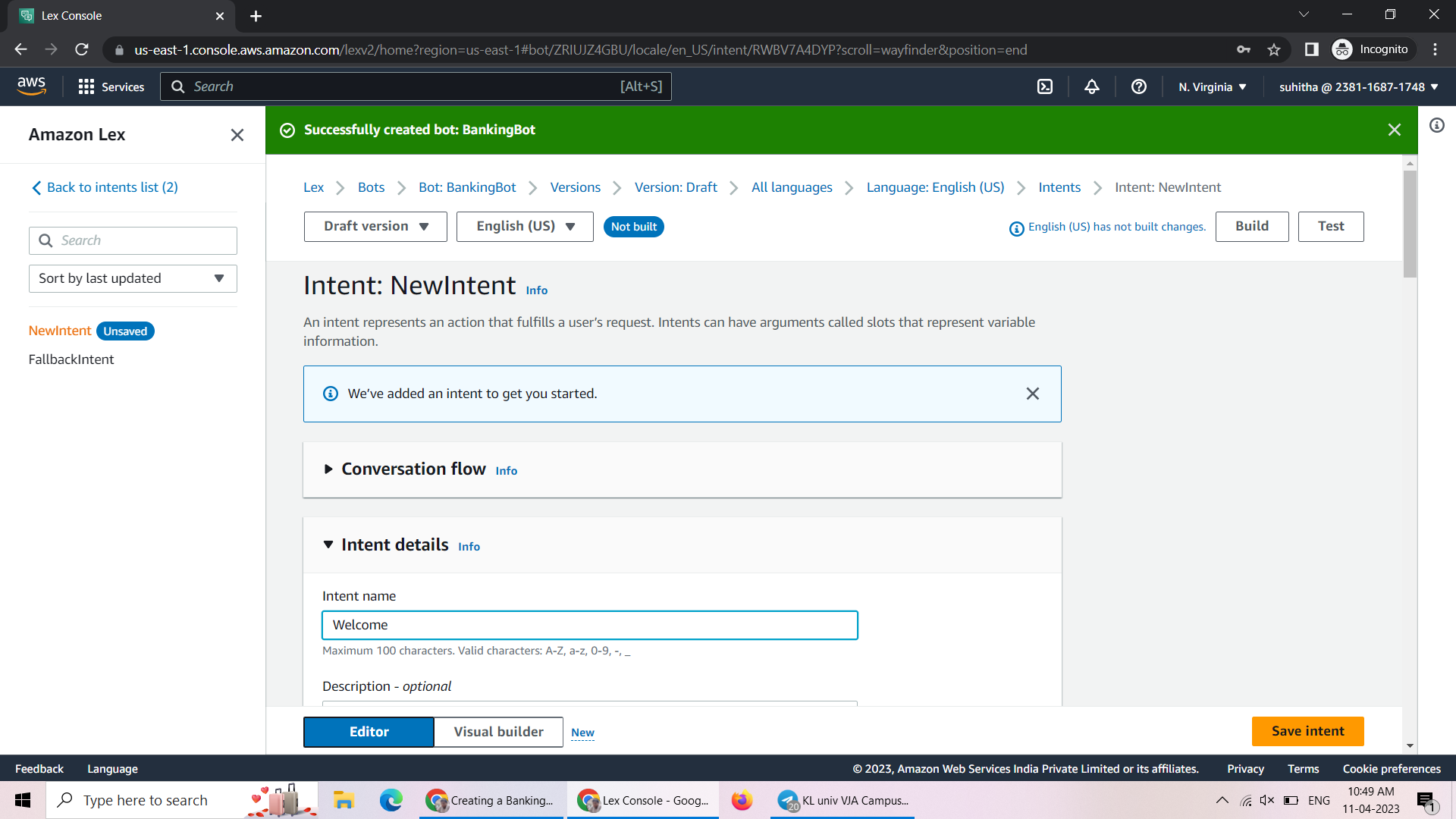Click the AWS logo to go home
The height and width of the screenshot is (819, 1456).
(32, 86)
